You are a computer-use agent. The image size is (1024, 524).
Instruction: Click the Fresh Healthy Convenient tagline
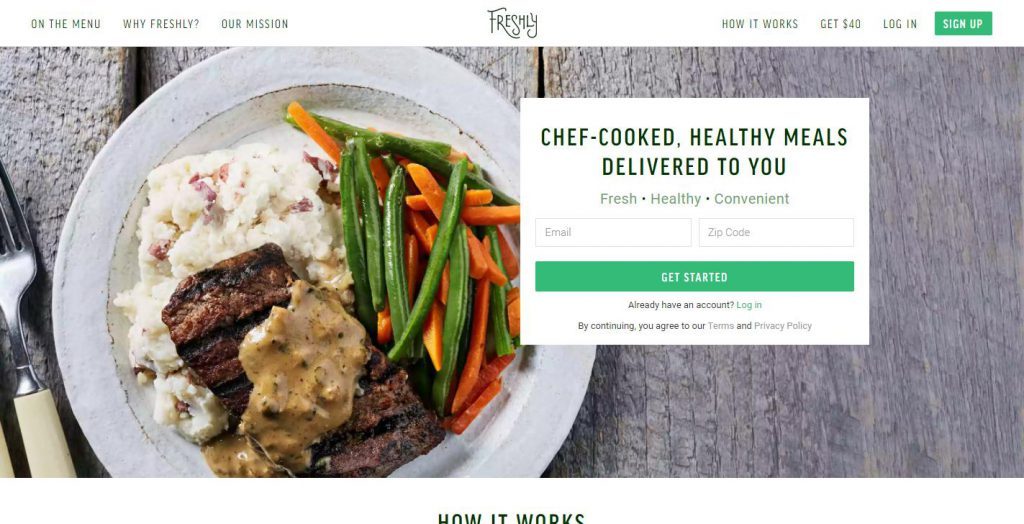coord(694,199)
